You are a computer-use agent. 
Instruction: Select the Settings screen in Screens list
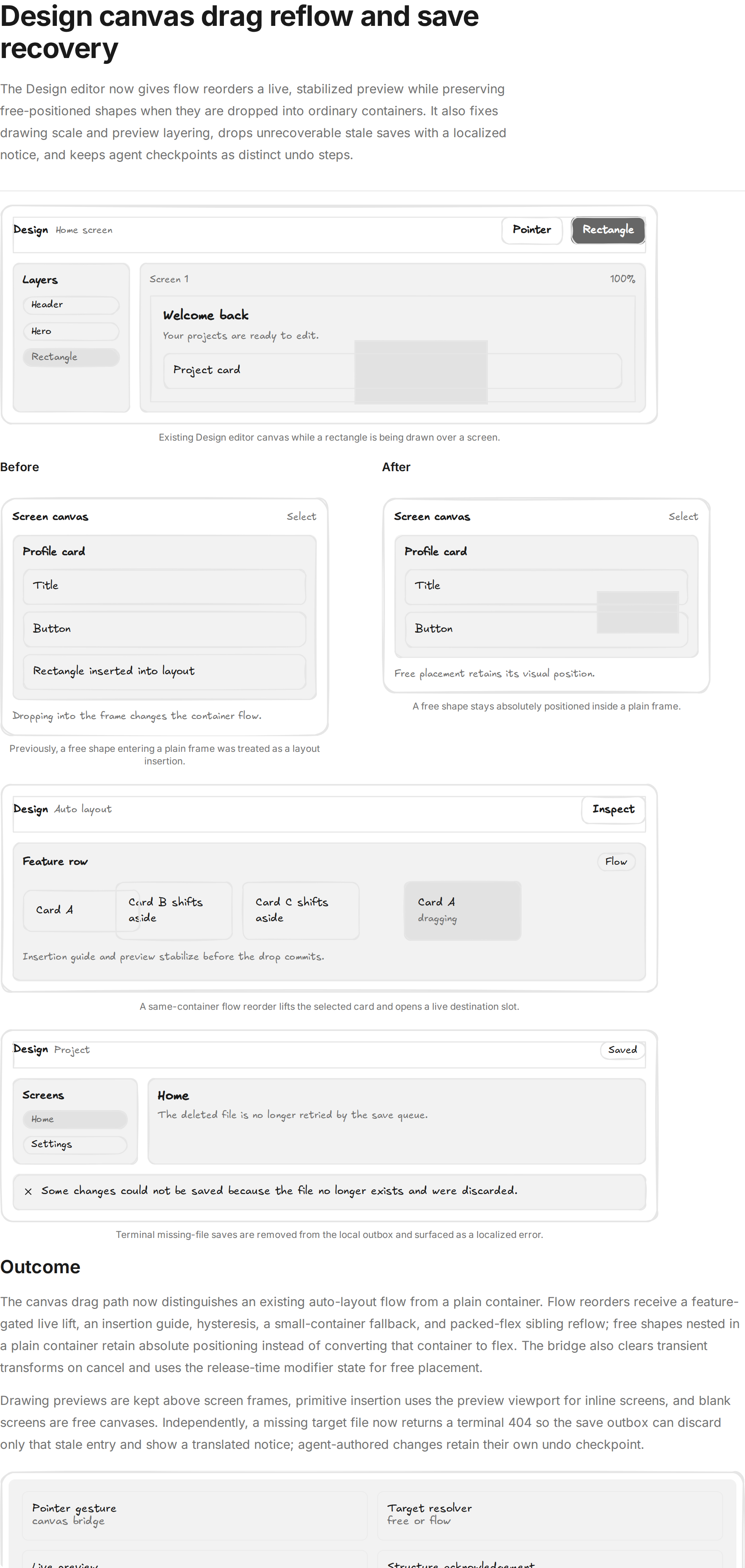click(x=75, y=1145)
